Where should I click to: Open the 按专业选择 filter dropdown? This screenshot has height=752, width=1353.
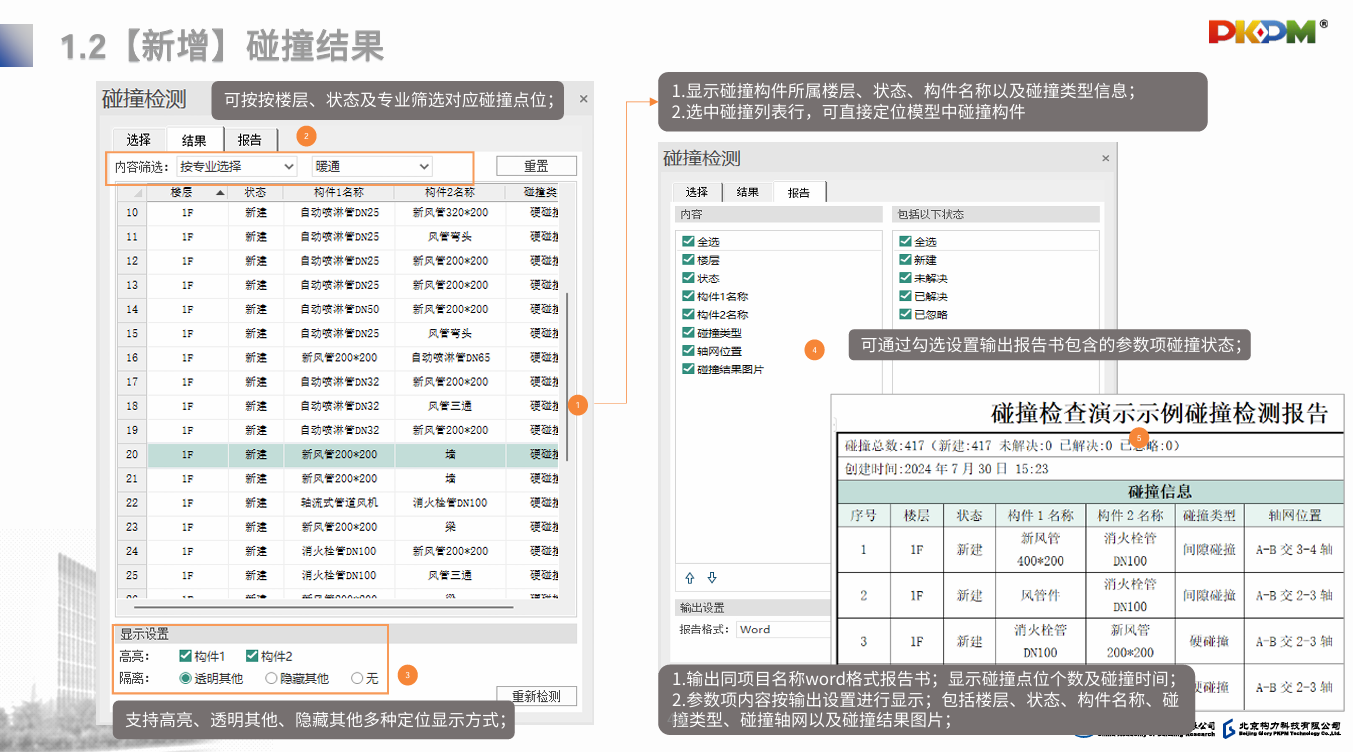click(x=237, y=166)
